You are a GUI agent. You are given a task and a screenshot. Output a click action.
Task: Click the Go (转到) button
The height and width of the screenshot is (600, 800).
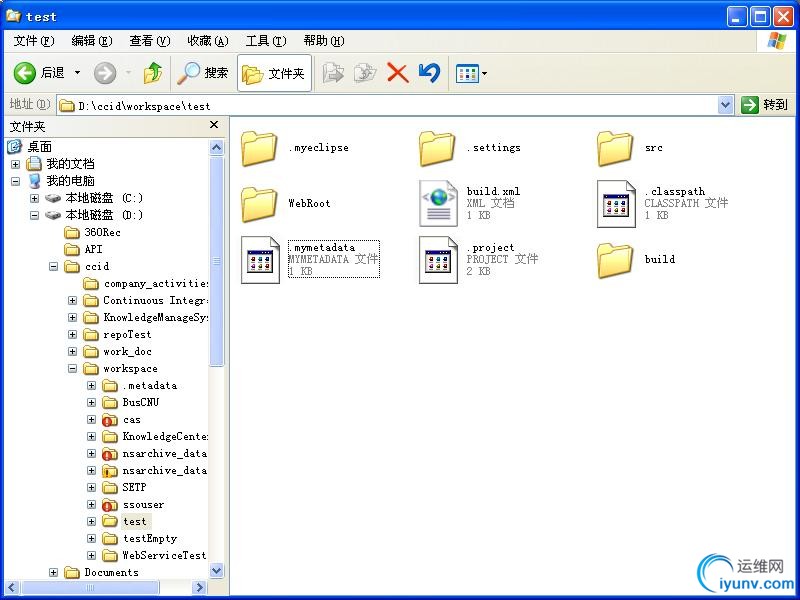765,105
